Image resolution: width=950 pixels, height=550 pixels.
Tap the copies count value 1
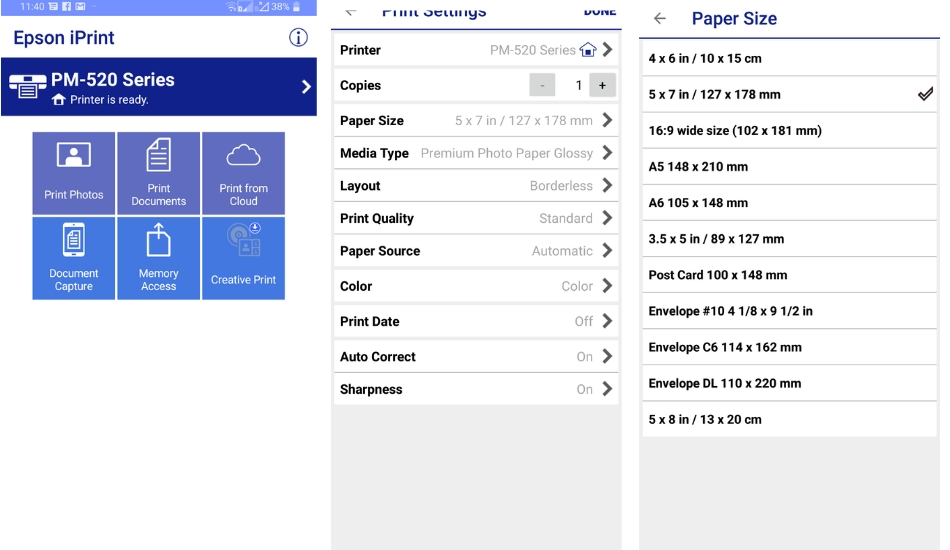(579, 85)
